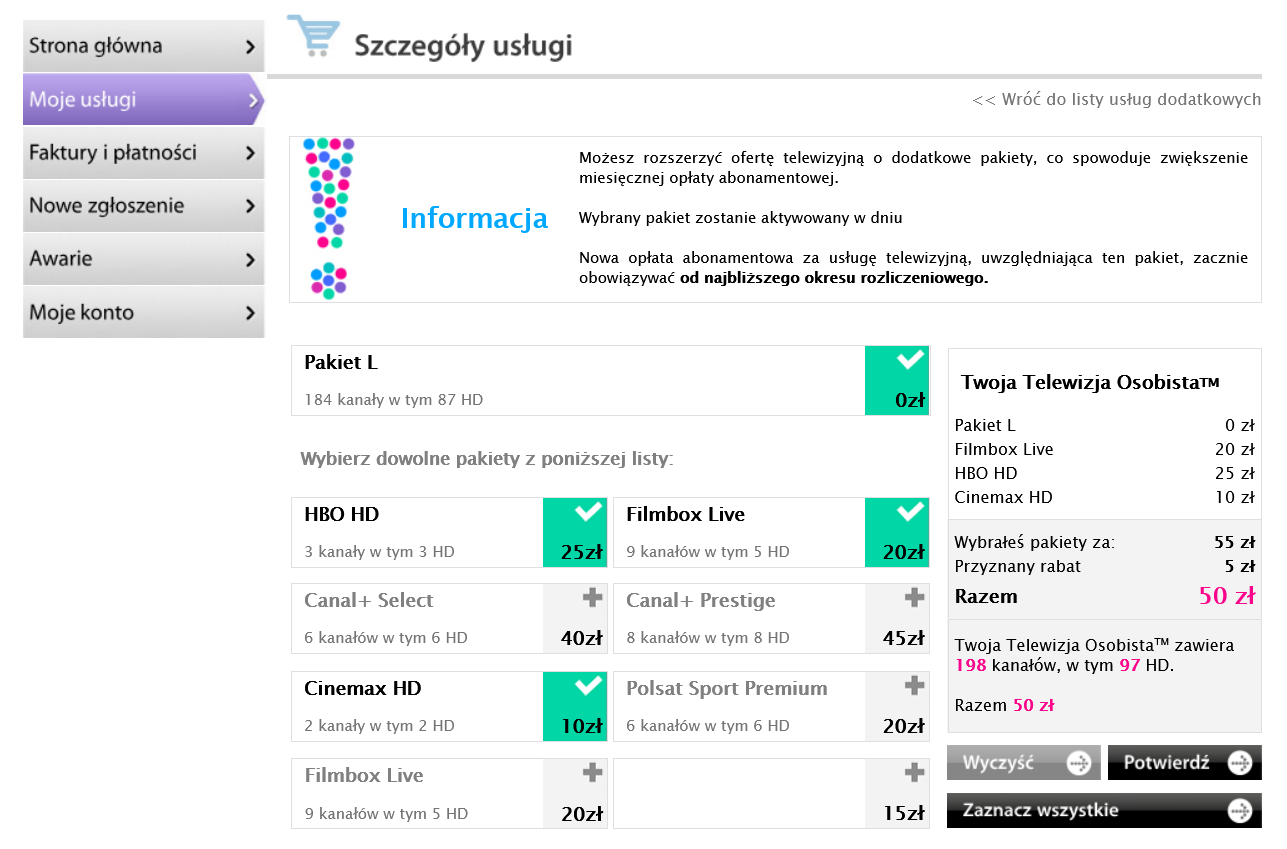Add unselected Filmbox Live via plus icon
The height and width of the screenshot is (849, 1287).
(x=592, y=773)
